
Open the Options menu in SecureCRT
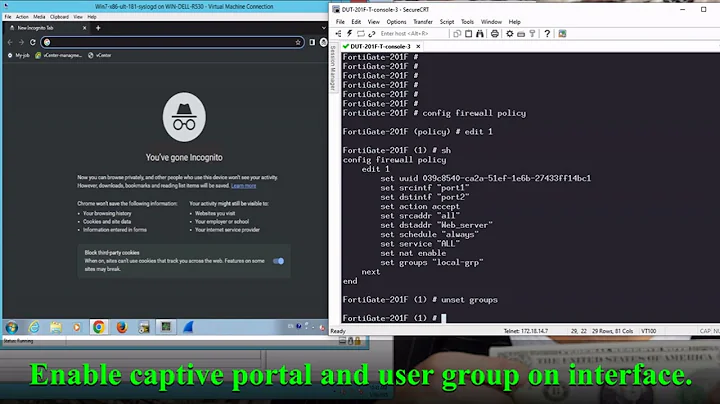(396, 22)
